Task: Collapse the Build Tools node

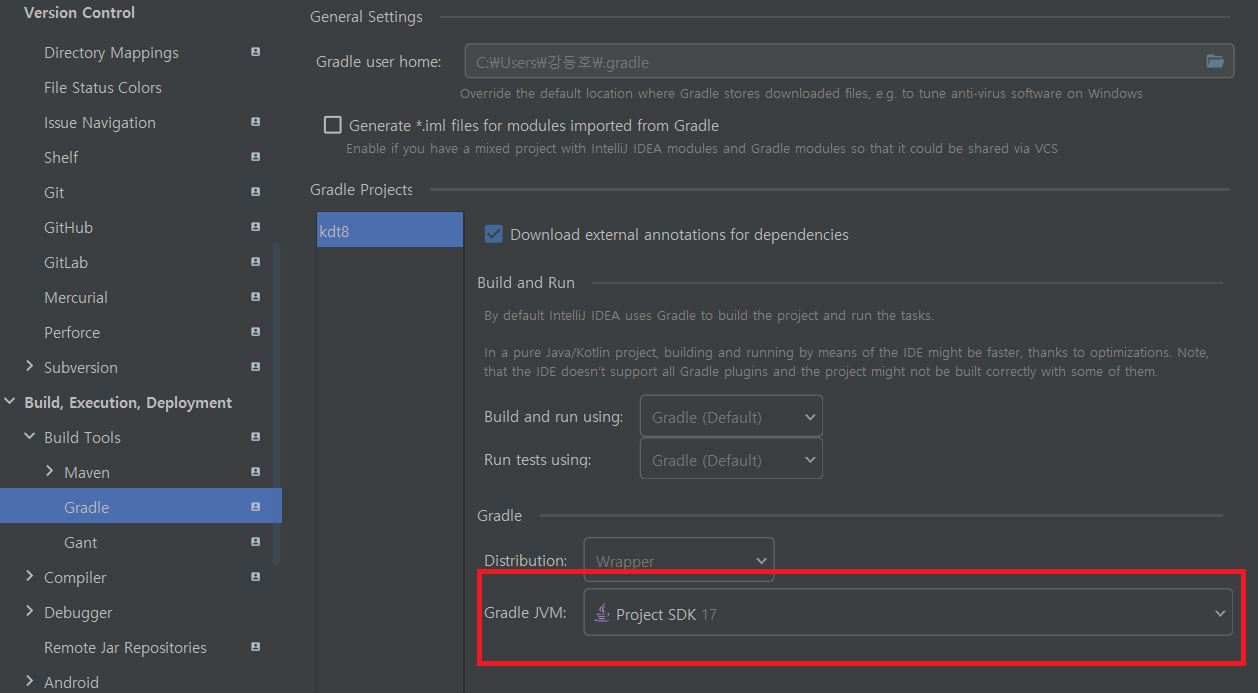Action: pyautogui.click(x=29, y=437)
